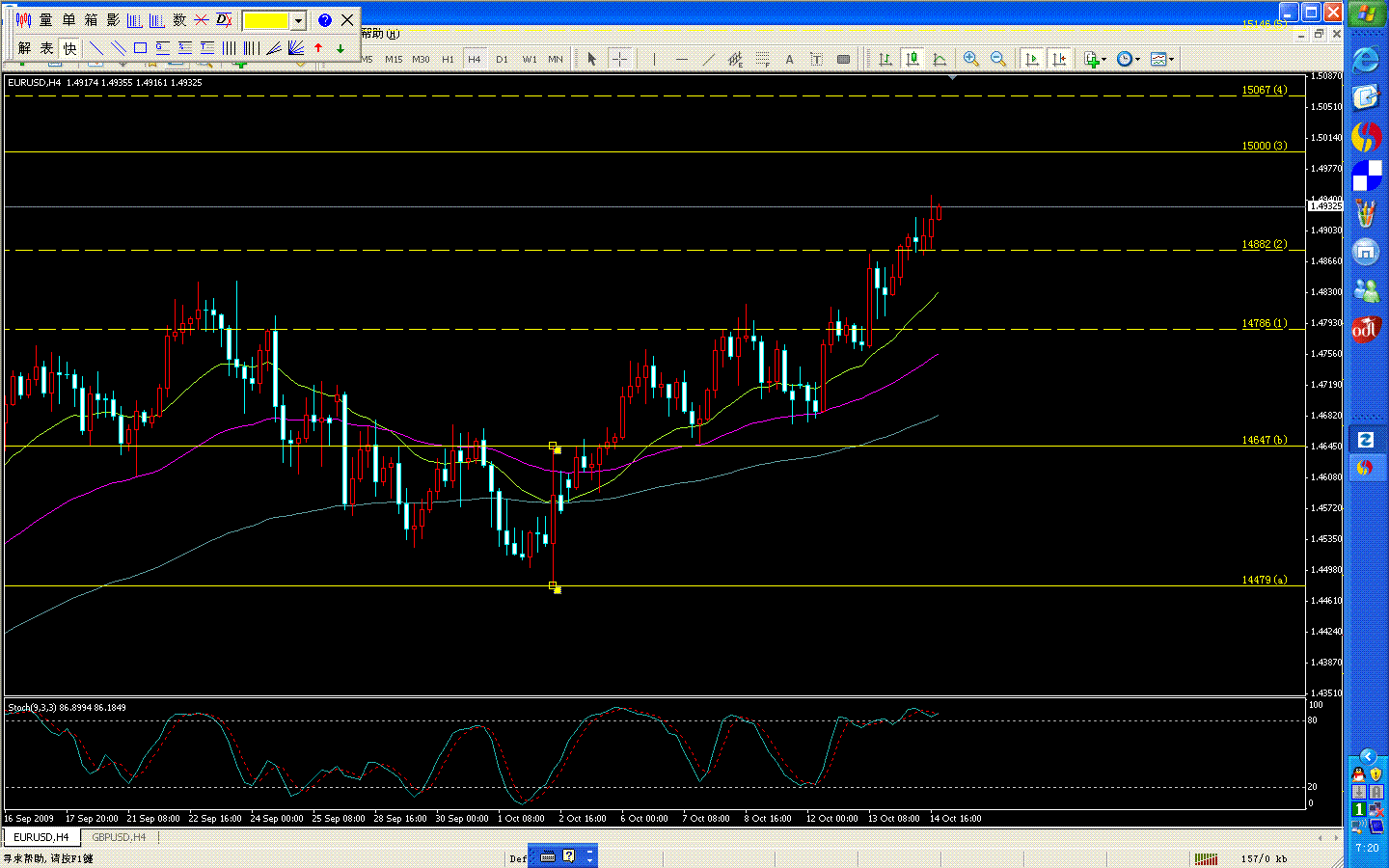This screenshot has height=868, width=1389.
Task: Select the text A tool
Action: [789, 60]
